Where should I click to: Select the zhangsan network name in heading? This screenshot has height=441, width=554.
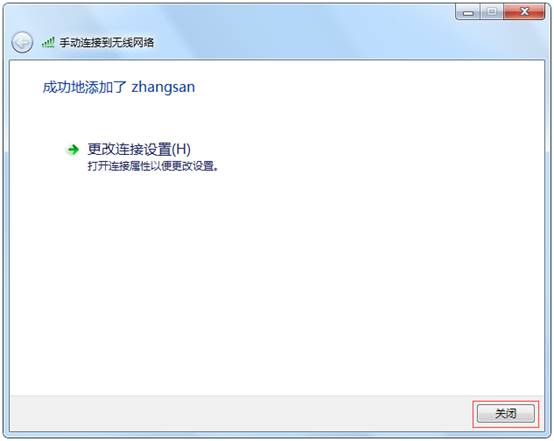[163, 87]
